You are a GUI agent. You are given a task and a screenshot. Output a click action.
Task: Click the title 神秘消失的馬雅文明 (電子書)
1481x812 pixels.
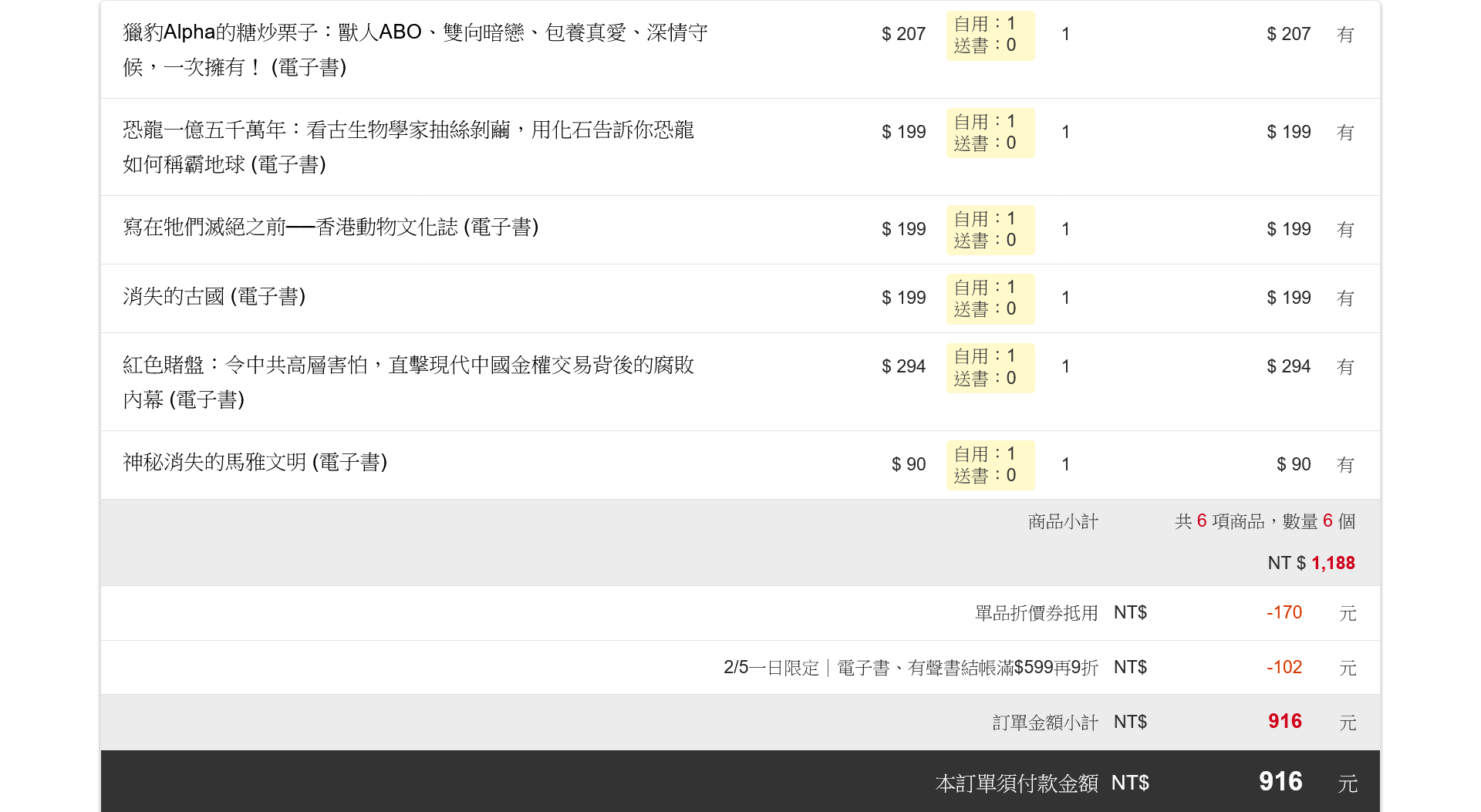click(255, 463)
